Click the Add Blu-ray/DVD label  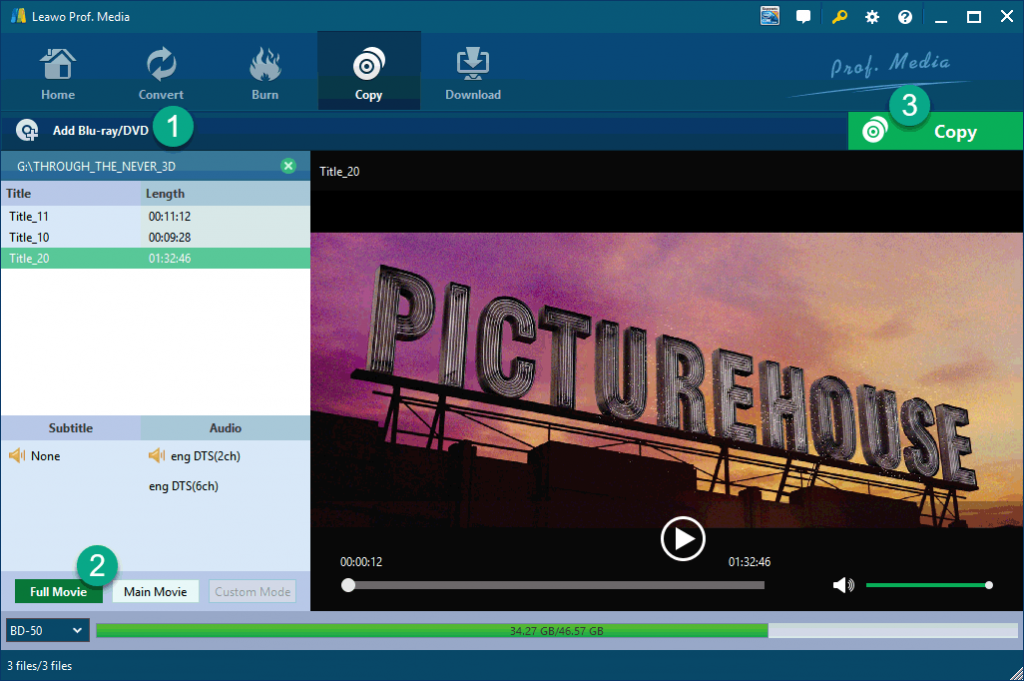coord(101,131)
